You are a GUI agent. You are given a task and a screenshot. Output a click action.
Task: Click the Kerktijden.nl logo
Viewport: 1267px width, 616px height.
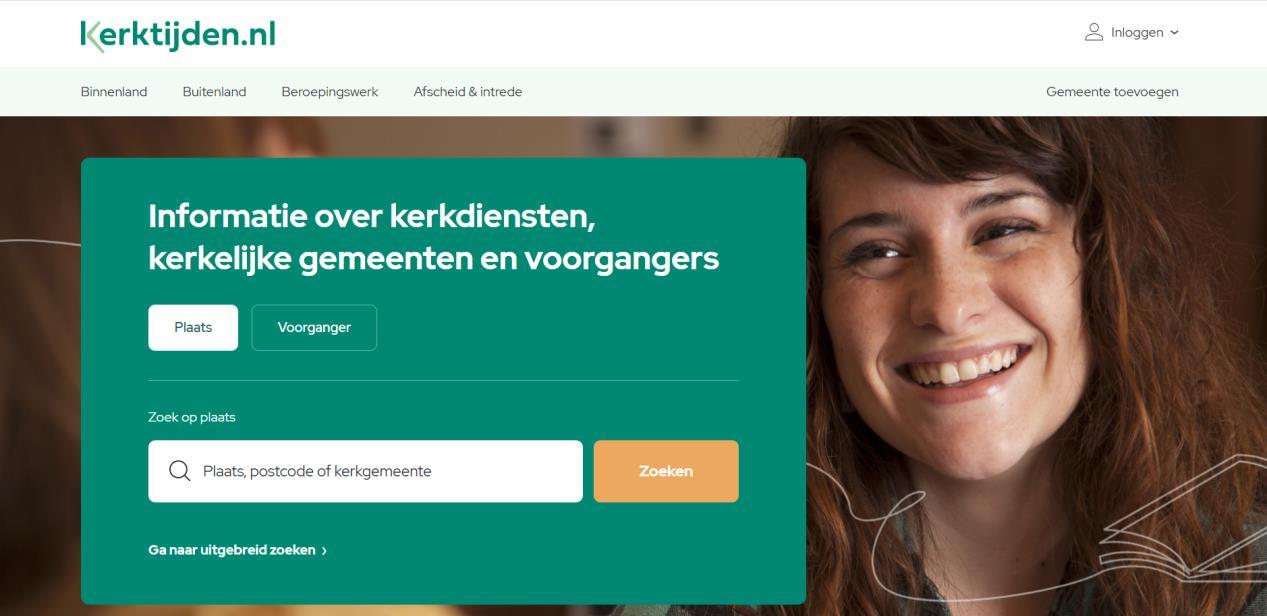click(178, 35)
